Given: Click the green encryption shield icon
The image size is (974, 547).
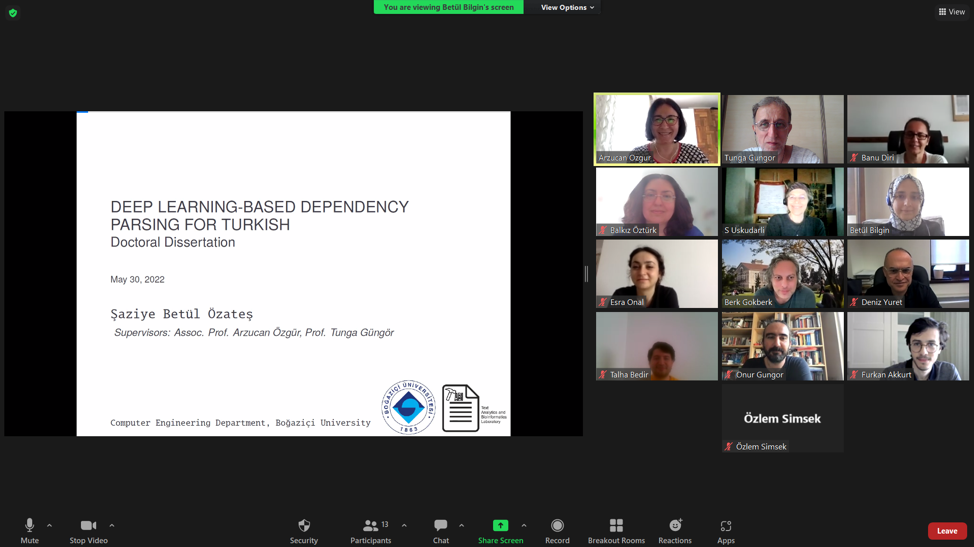Looking at the screenshot, I should click(13, 13).
